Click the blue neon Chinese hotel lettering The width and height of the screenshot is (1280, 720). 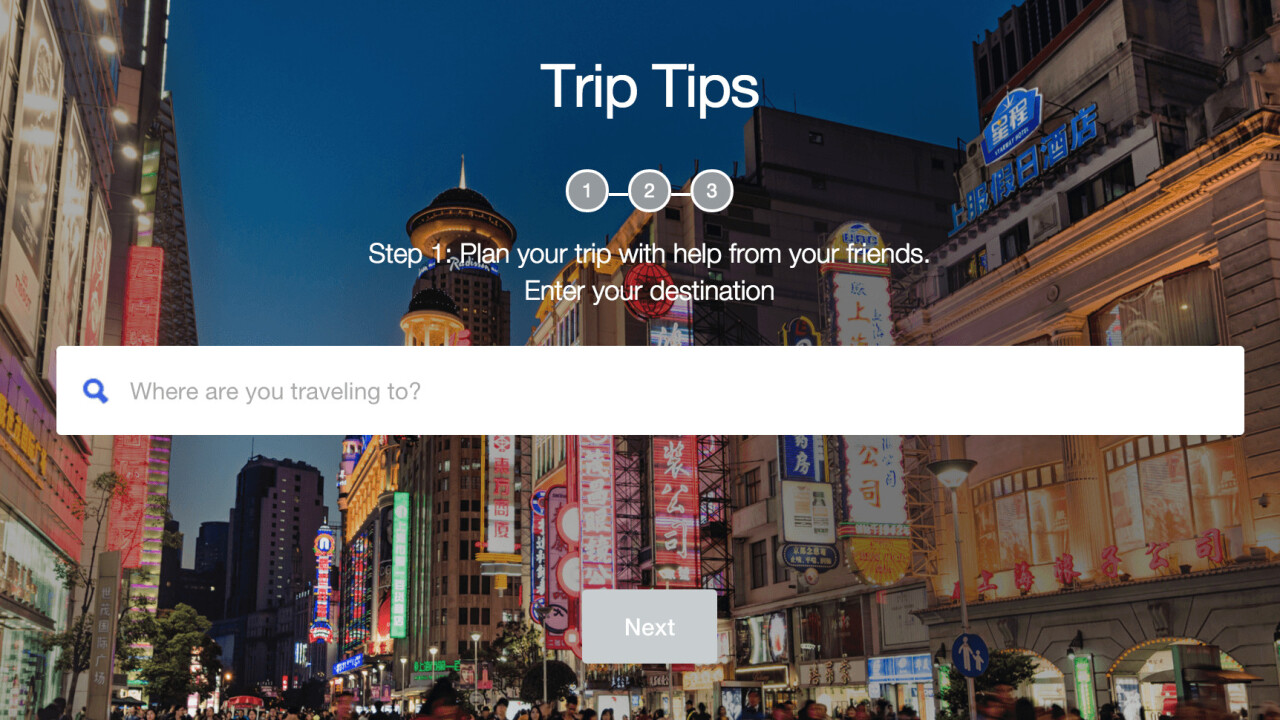(1024, 170)
